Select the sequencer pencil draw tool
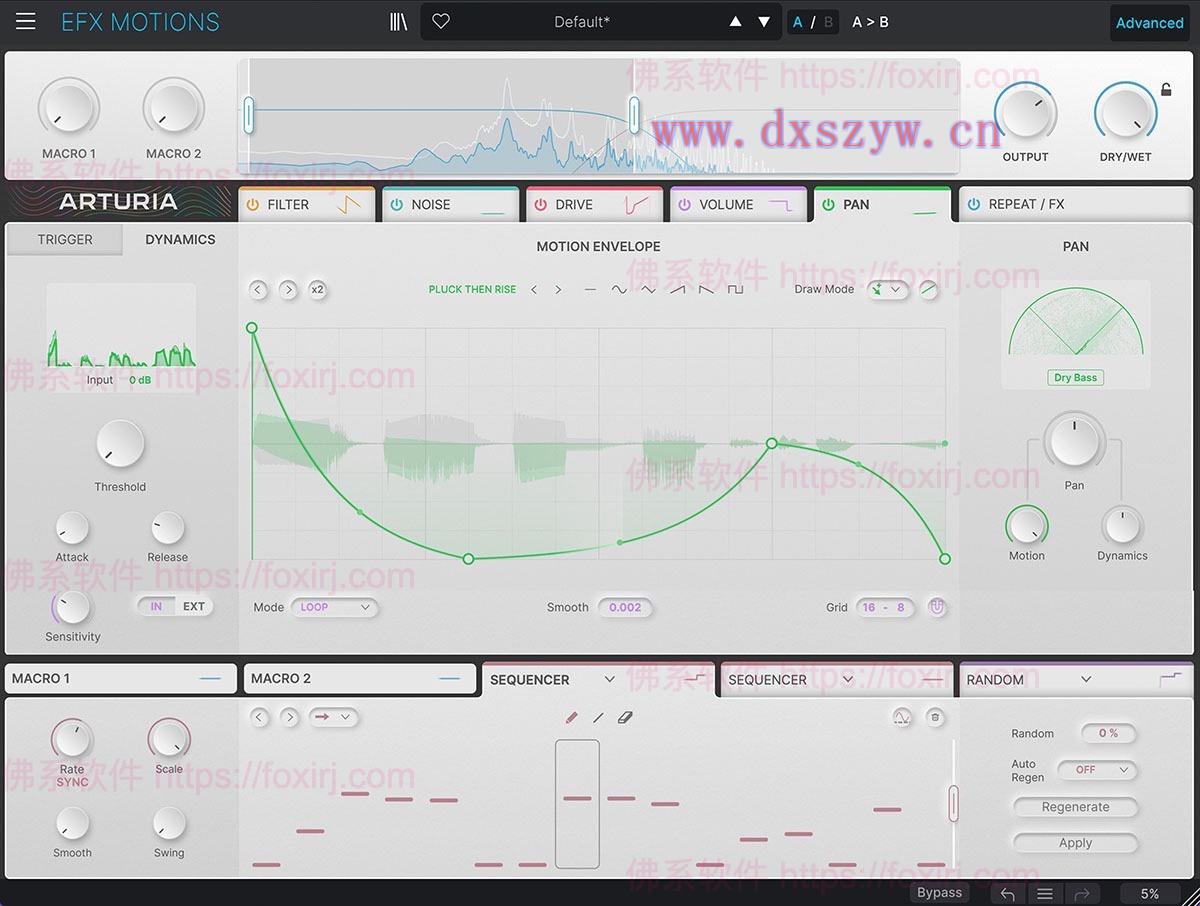The image size is (1200, 906). point(571,718)
